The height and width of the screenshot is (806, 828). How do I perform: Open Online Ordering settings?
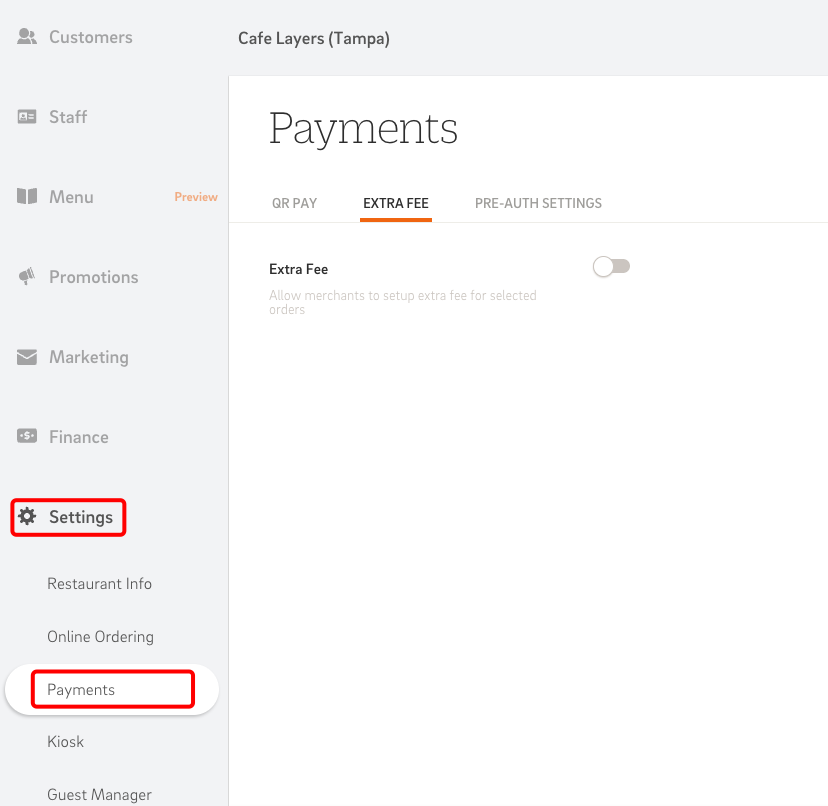(100, 637)
